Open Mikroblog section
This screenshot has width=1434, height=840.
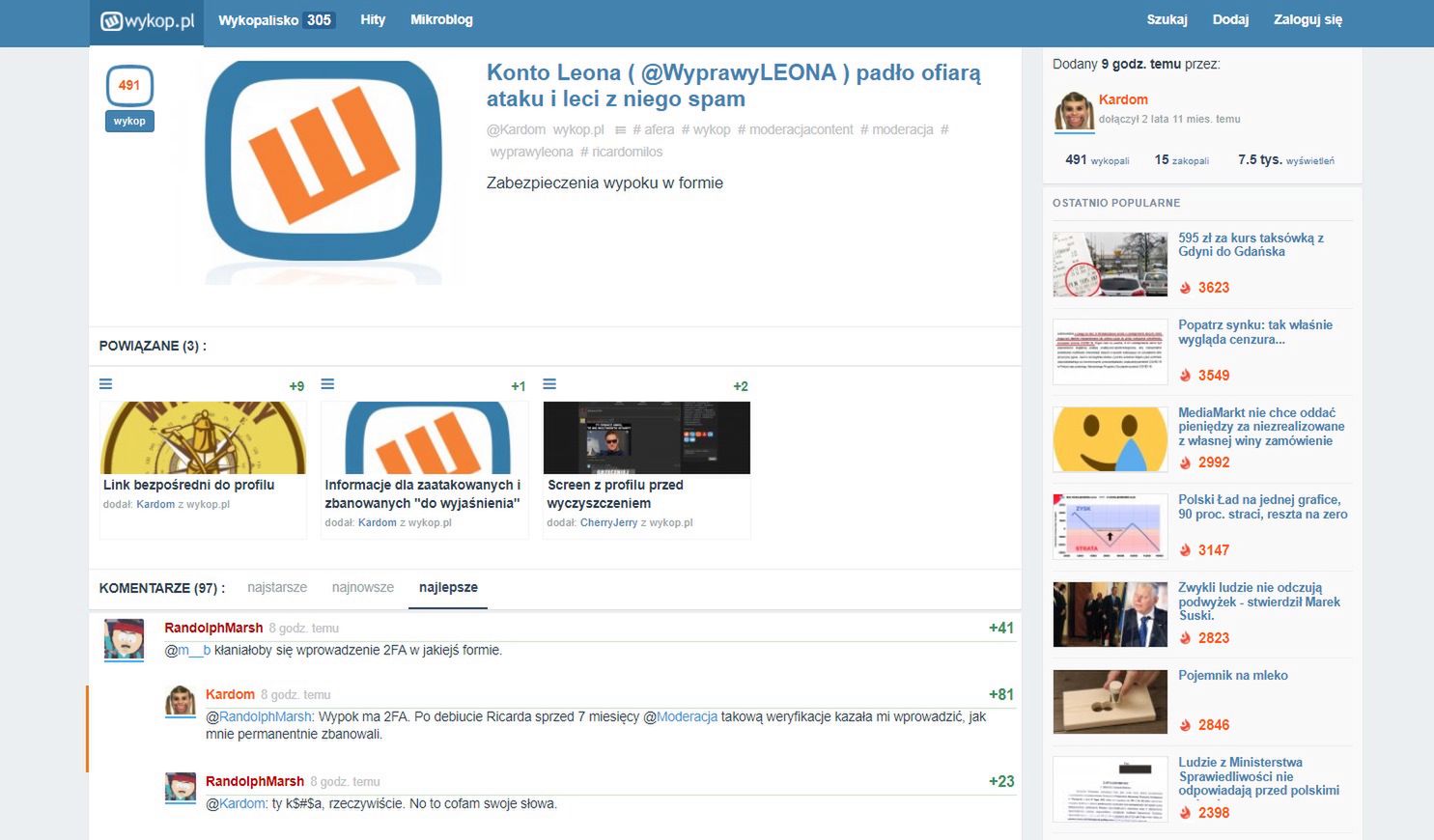(x=441, y=19)
